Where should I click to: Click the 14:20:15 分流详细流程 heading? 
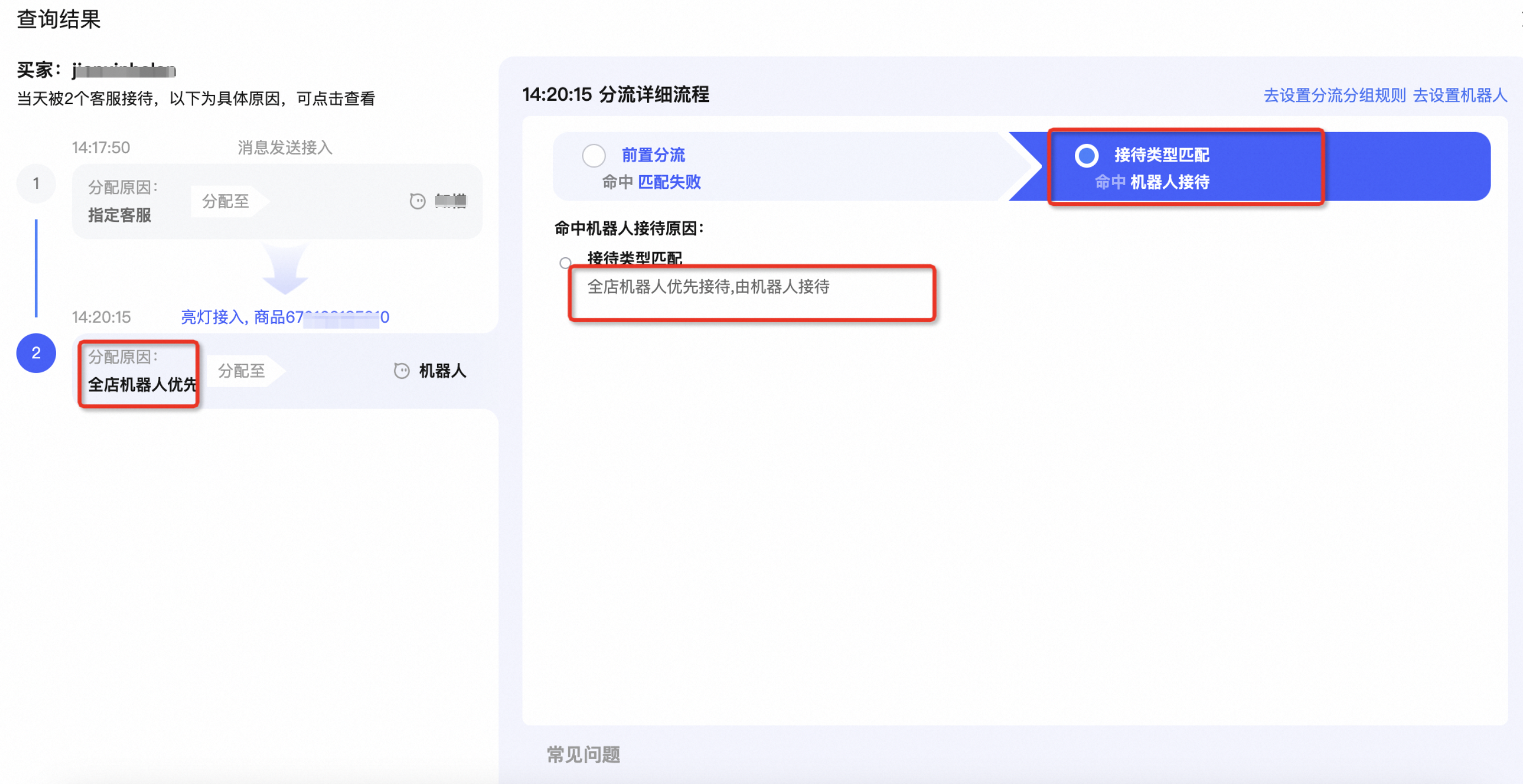click(x=616, y=94)
